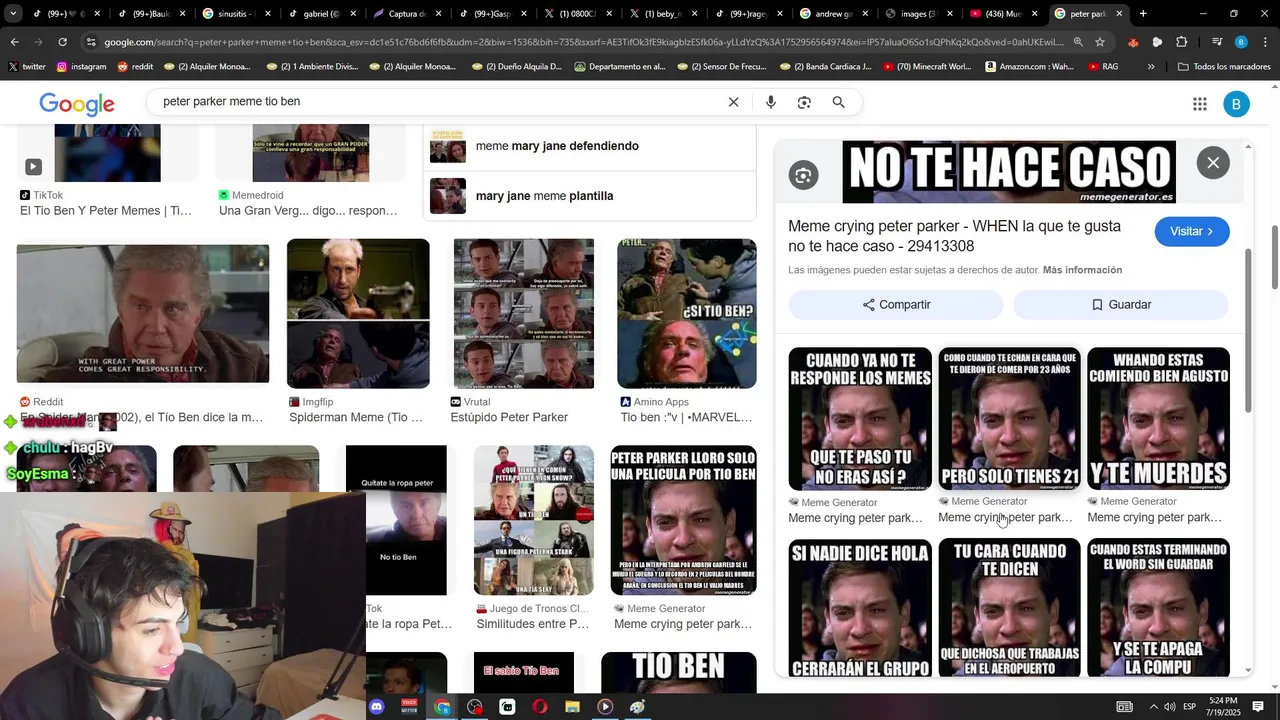1280x720 pixels.
Task: Open related meme Tu cara cuando te dicen
Action: (1009, 608)
